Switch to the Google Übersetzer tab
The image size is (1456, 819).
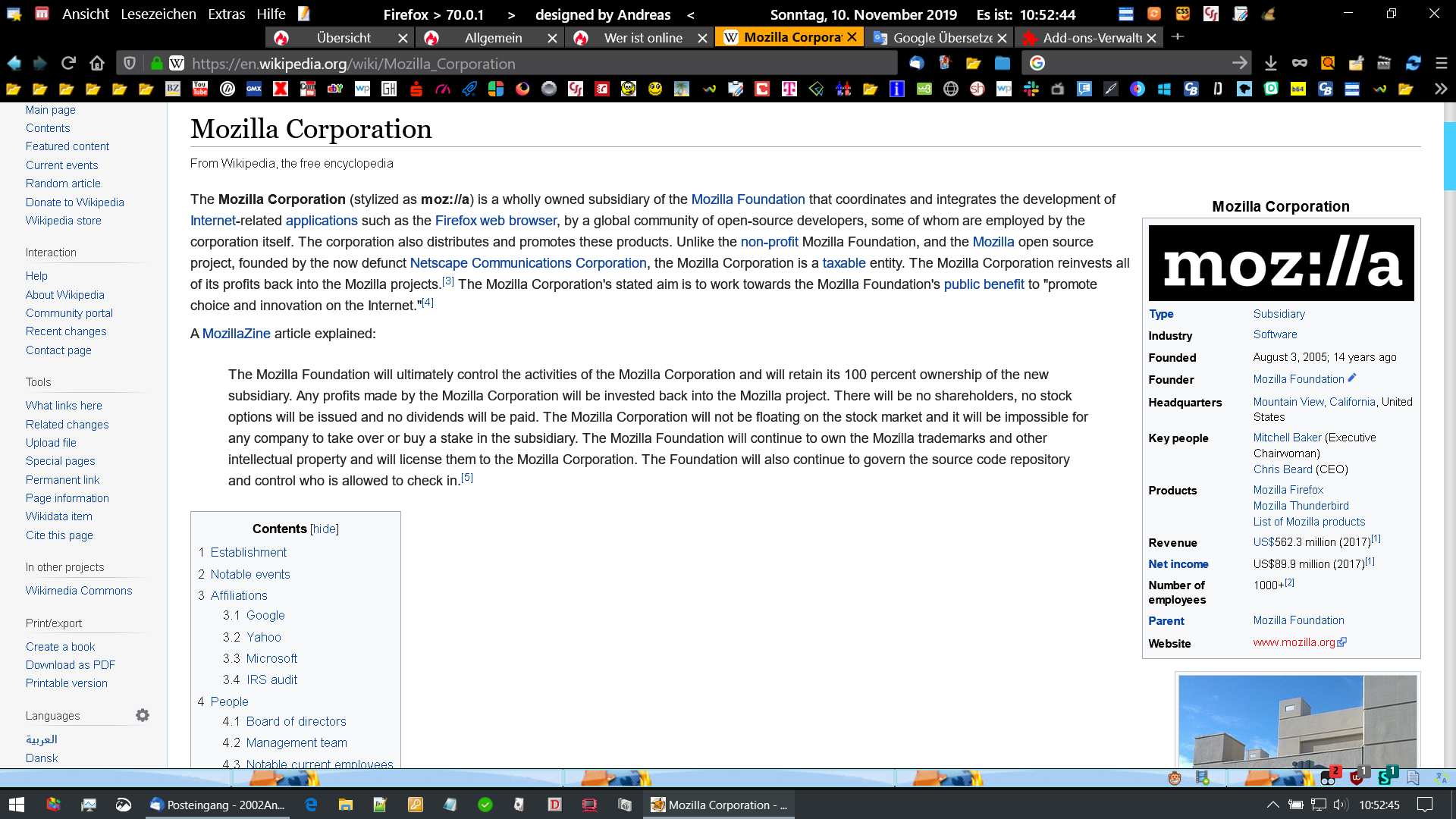tap(940, 37)
